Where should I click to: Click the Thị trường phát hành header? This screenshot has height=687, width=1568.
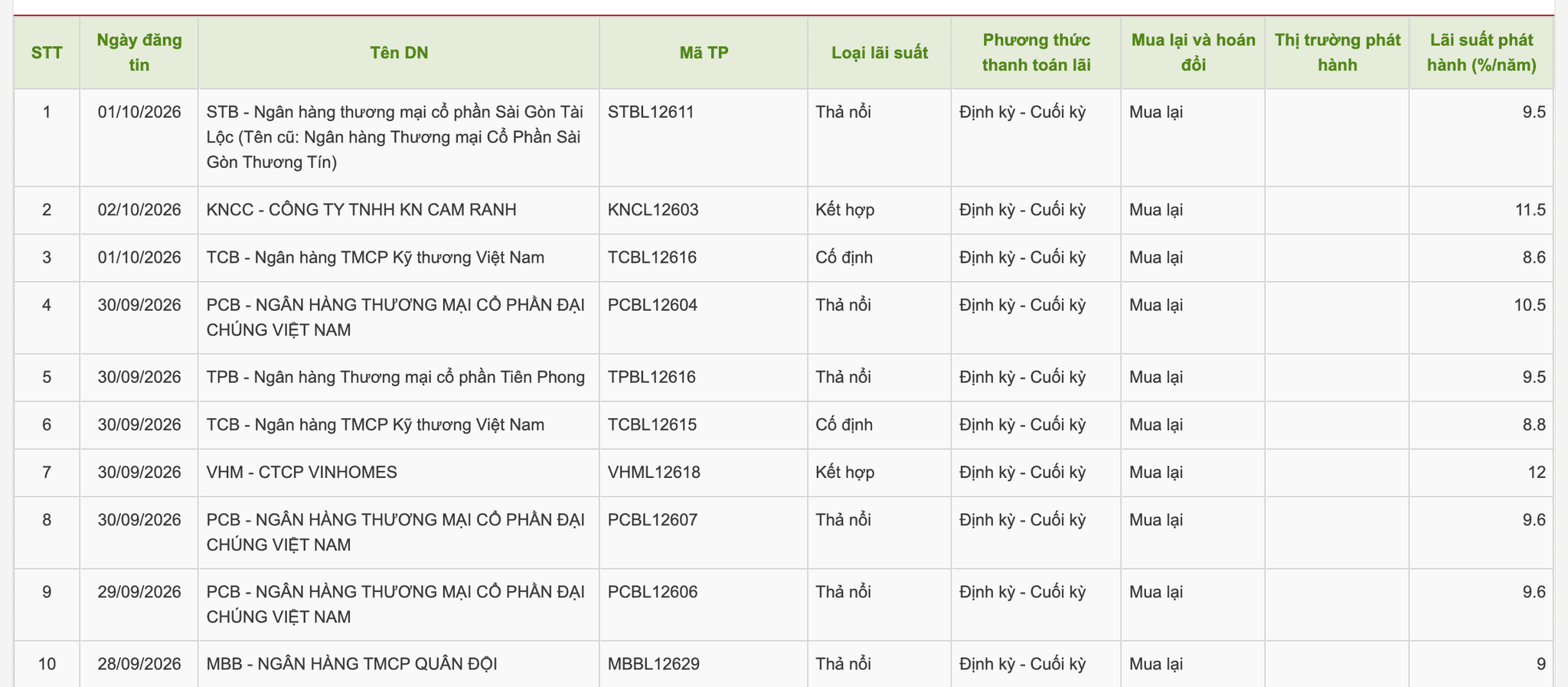1338,53
